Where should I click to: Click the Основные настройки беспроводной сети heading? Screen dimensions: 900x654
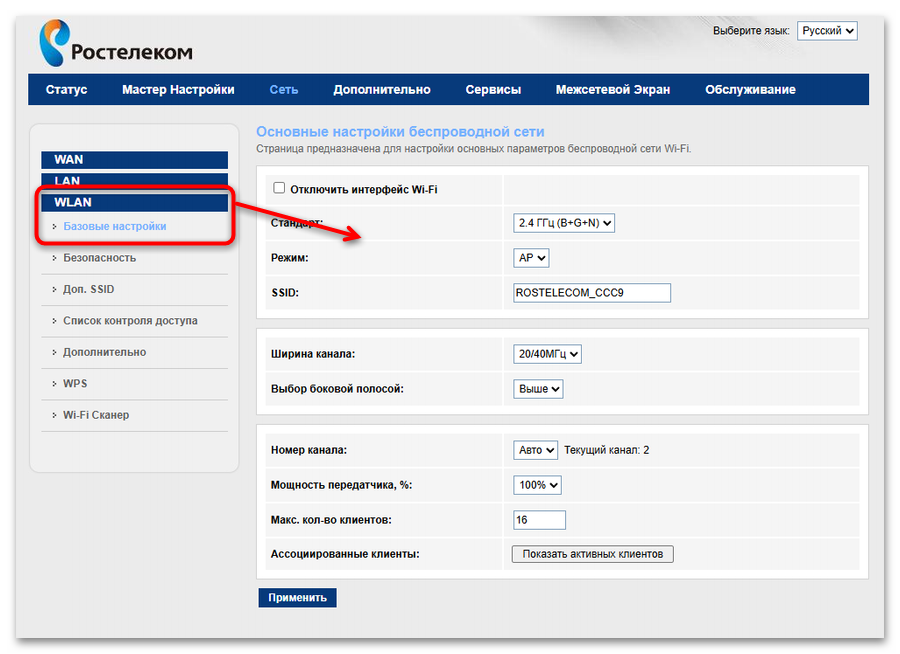400,131
